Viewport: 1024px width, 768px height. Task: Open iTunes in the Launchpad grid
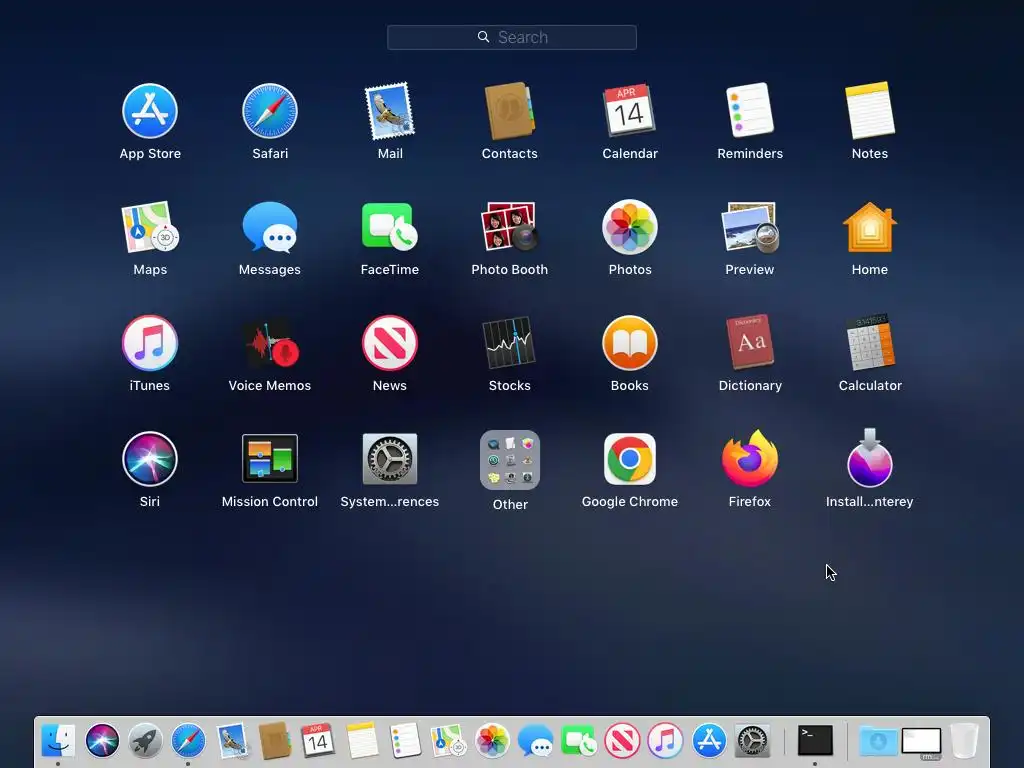click(x=150, y=344)
